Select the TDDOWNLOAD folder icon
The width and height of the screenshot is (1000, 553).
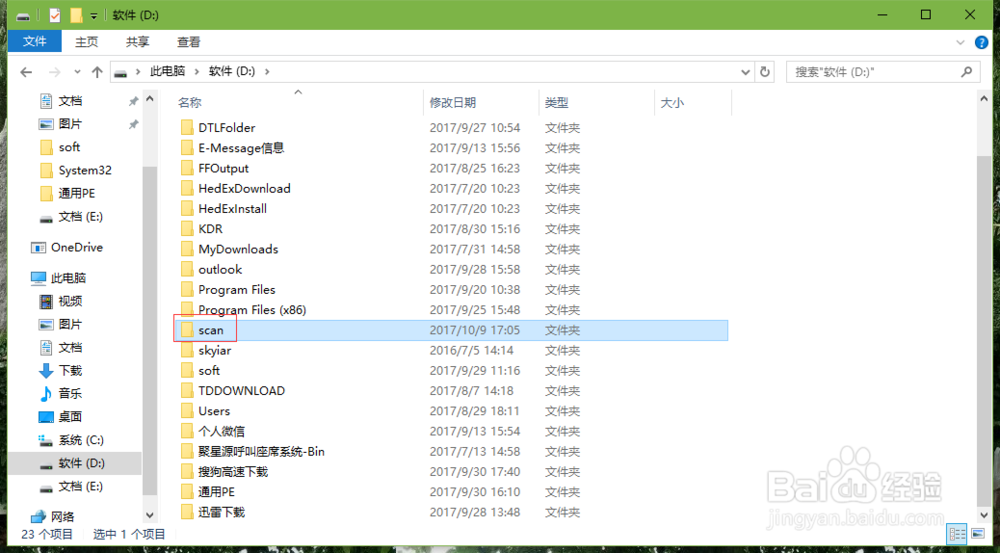pyautogui.click(x=187, y=391)
